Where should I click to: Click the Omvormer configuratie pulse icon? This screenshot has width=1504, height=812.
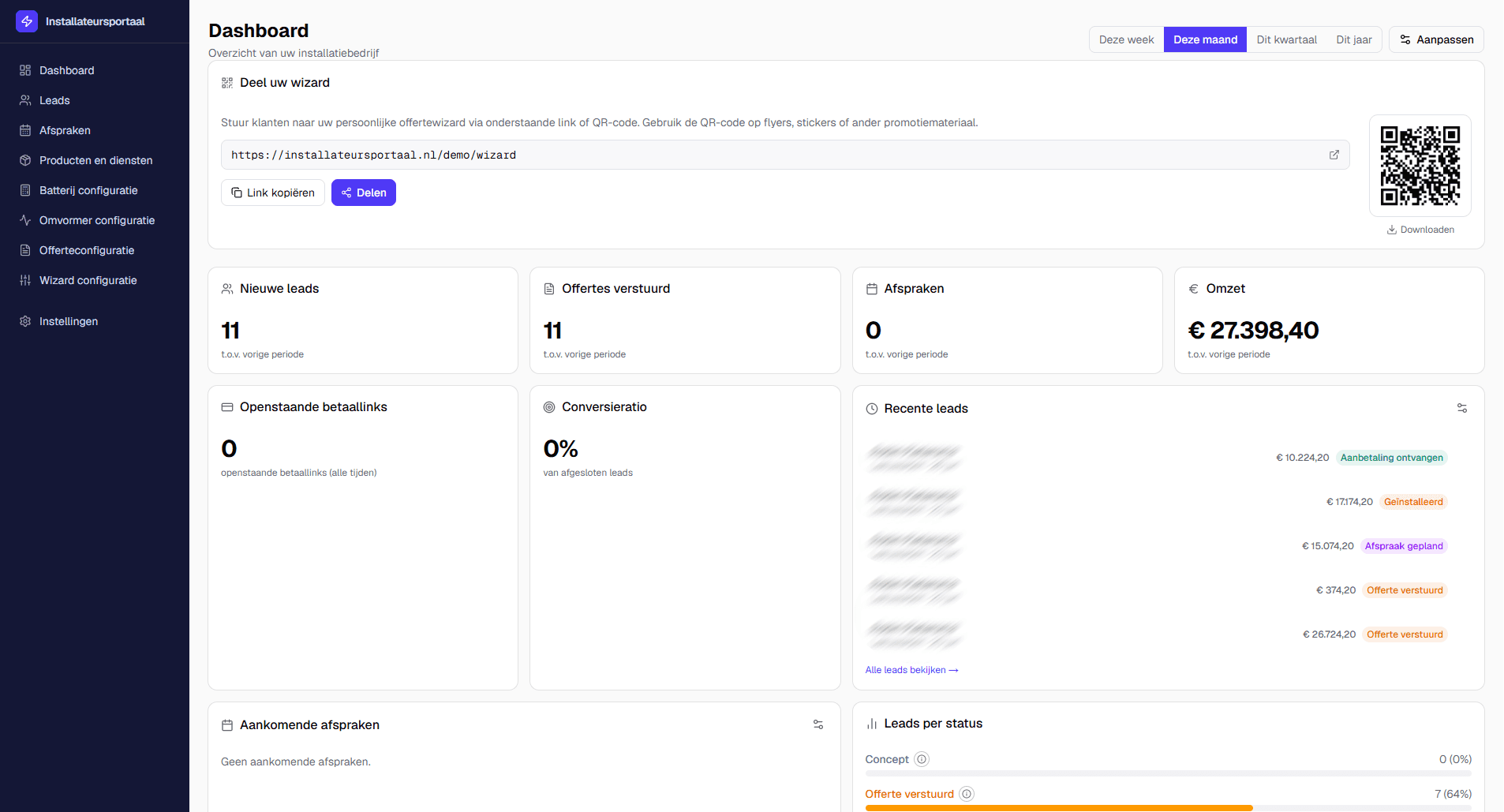coord(25,220)
